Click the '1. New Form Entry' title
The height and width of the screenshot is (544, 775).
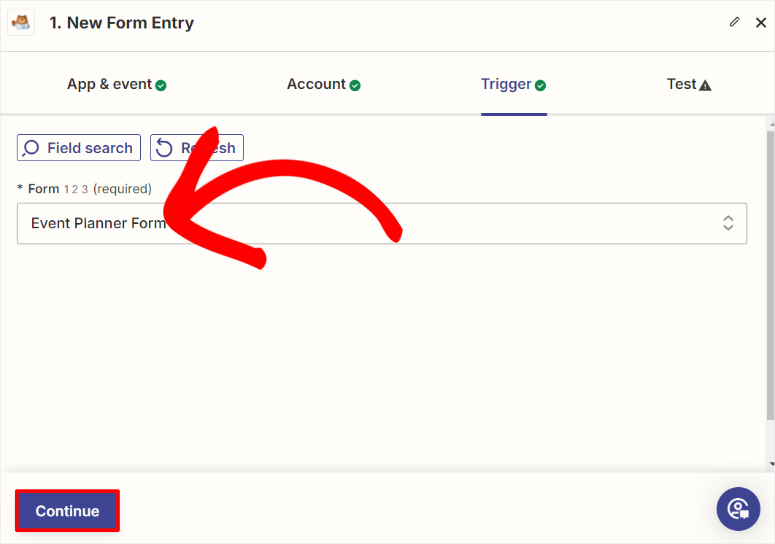(122, 23)
